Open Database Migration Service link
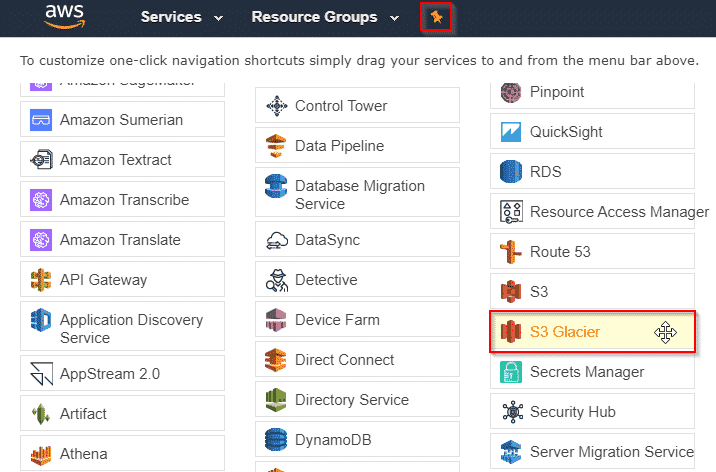716x472 pixels. 360,195
